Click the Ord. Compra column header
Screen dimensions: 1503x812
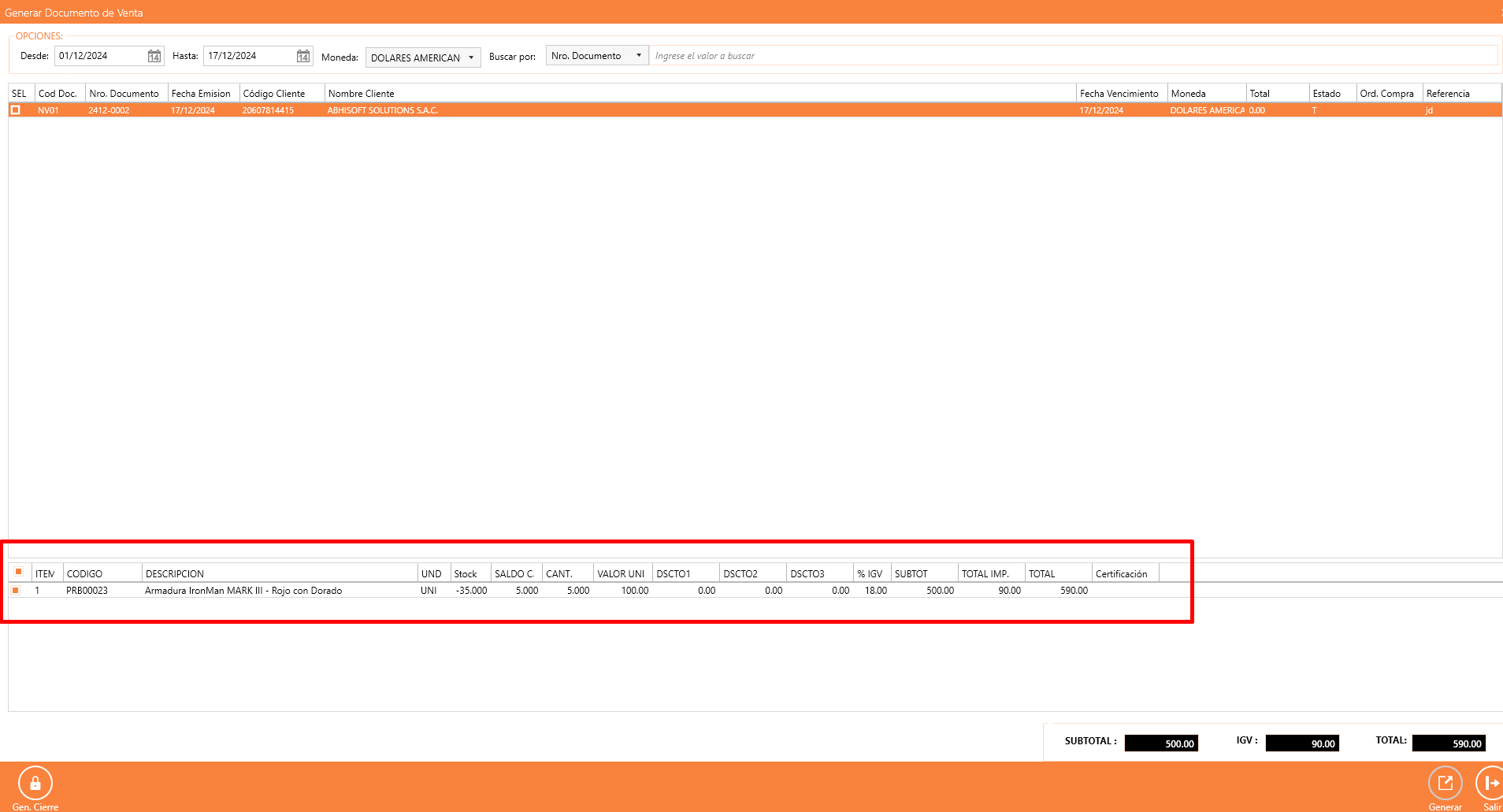click(1390, 93)
